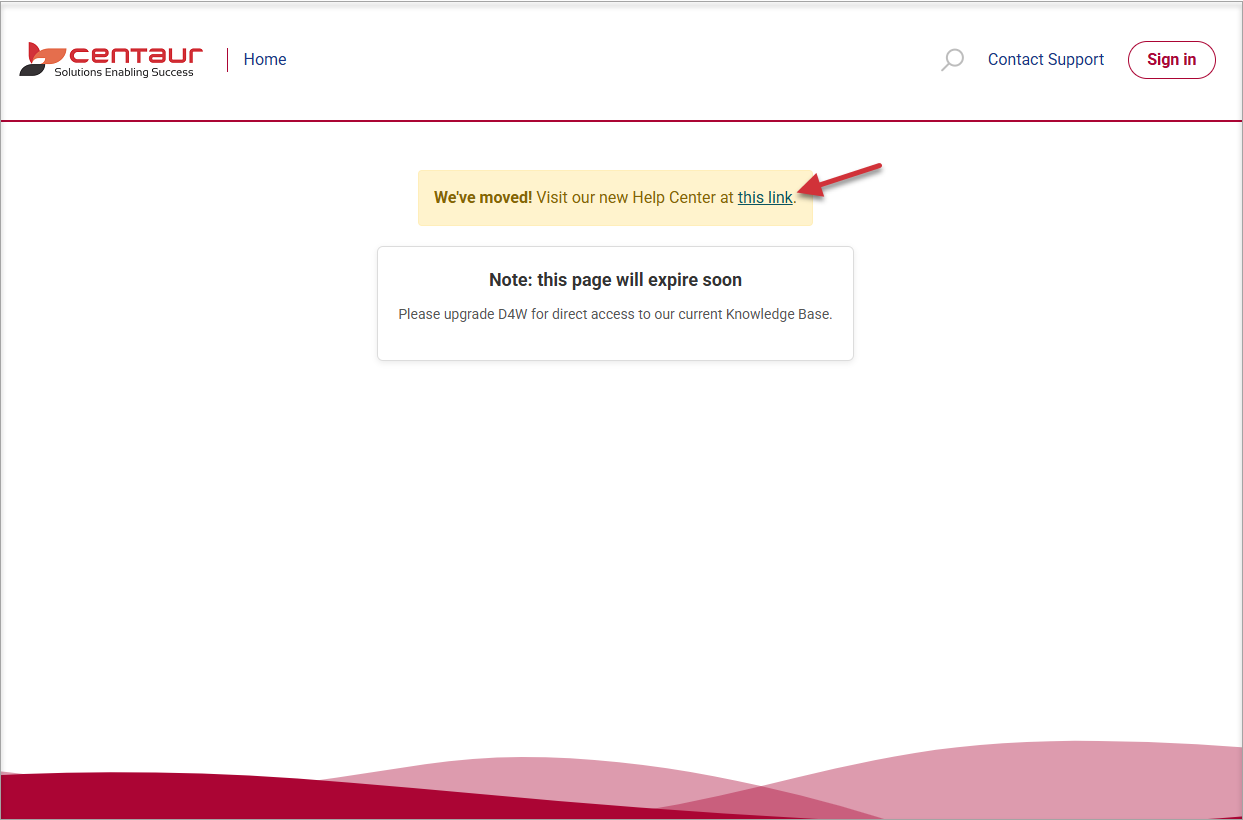Viewport: 1243px width, 820px height.
Task: Click the red arrow annotation
Action: (x=848, y=177)
